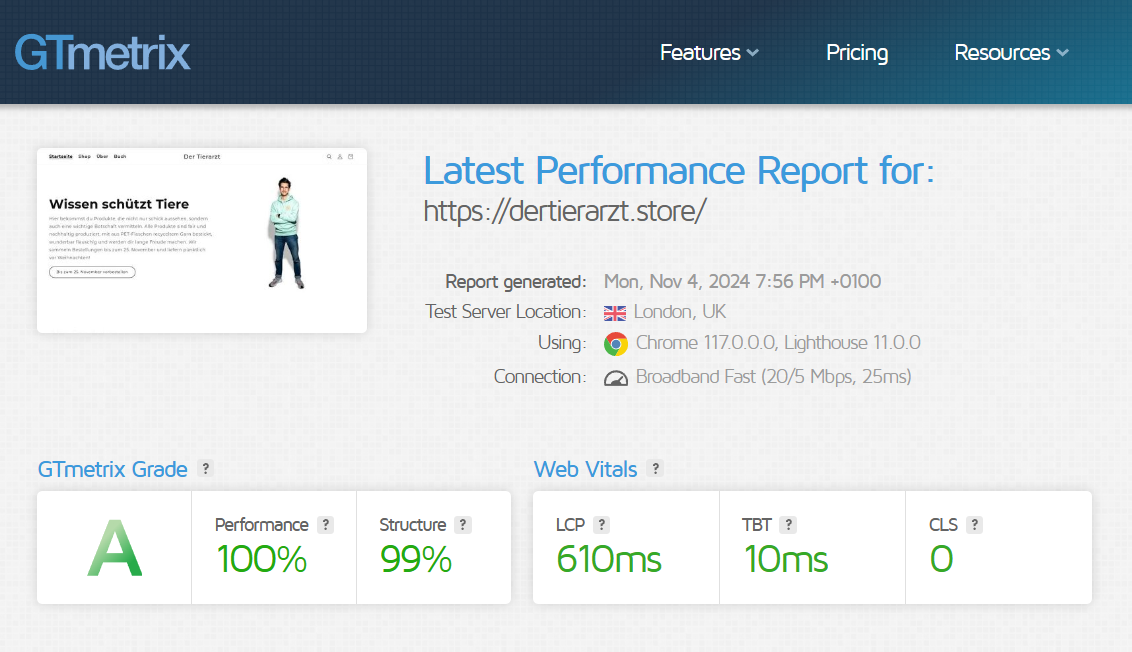This screenshot has height=652, width=1132.
Task: Click the CLS value 0
Action: [941, 560]
